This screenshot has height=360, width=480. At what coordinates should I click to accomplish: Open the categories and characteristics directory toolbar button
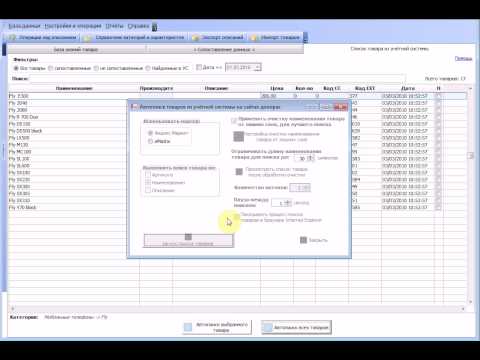(135, 38)
